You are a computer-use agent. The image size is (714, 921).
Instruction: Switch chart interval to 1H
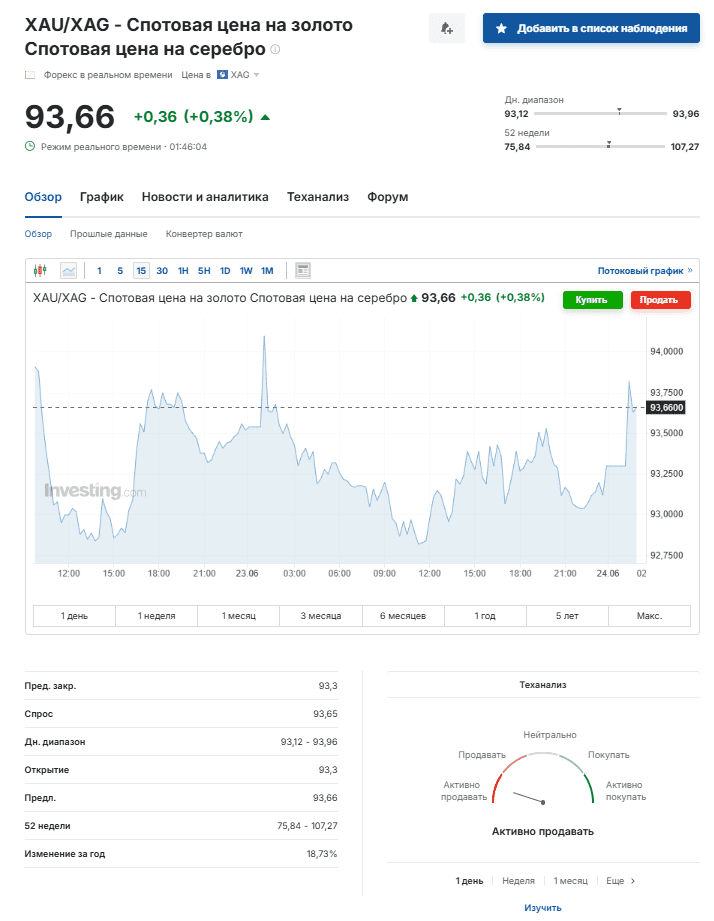182,270
